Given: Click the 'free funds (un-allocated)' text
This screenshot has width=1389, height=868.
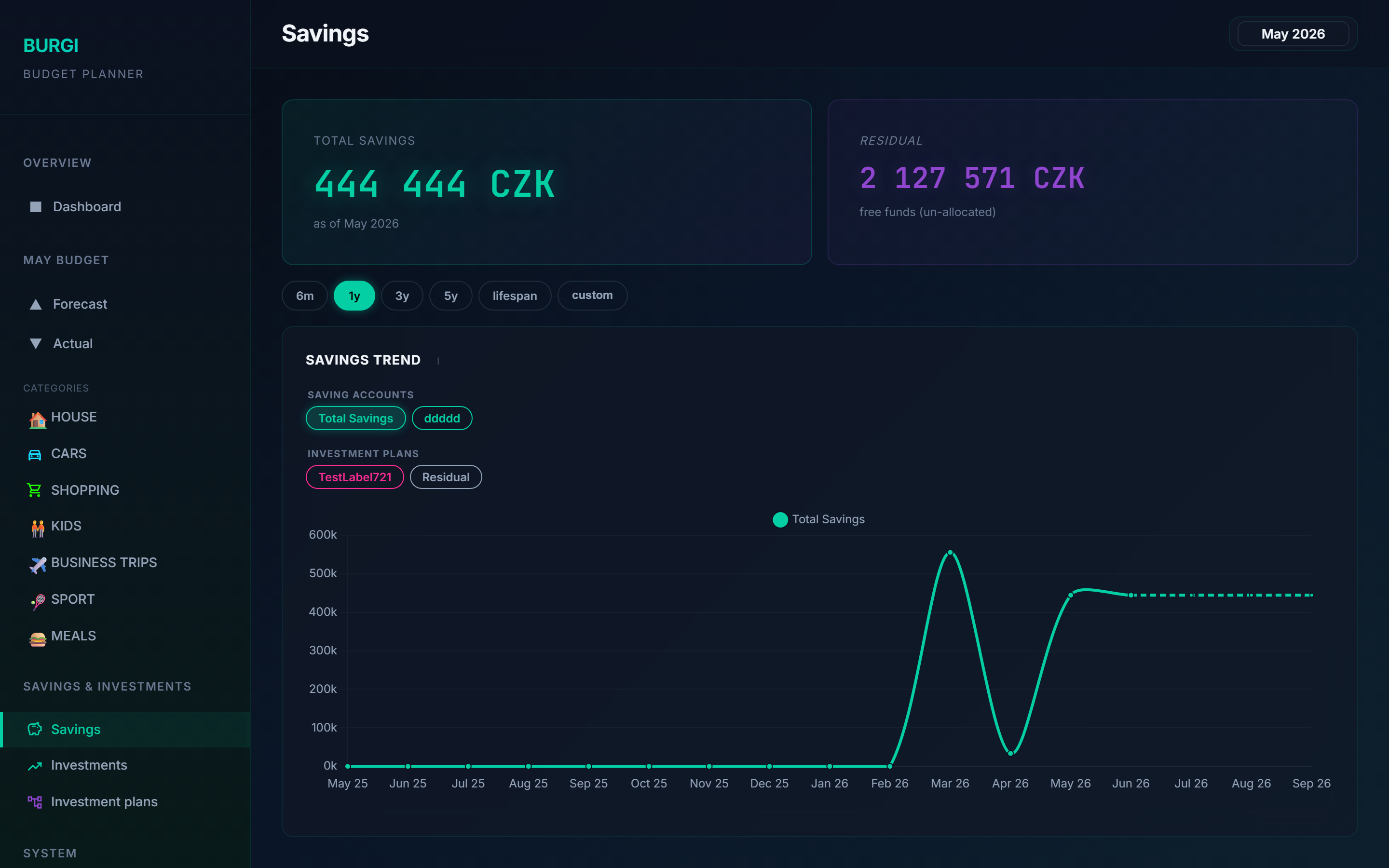Looking at the screenshot, I should point(927,212).
